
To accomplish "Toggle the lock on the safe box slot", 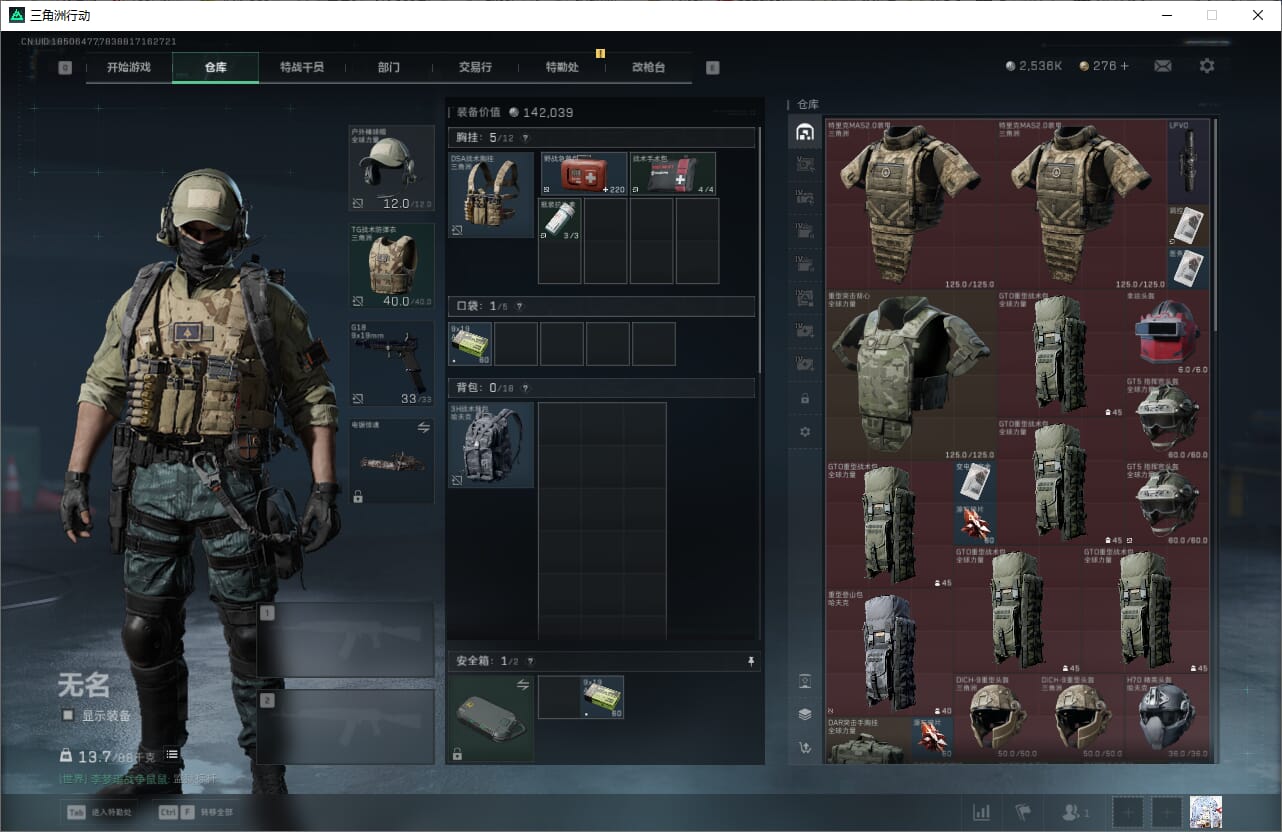I will (x=457, y=754).
